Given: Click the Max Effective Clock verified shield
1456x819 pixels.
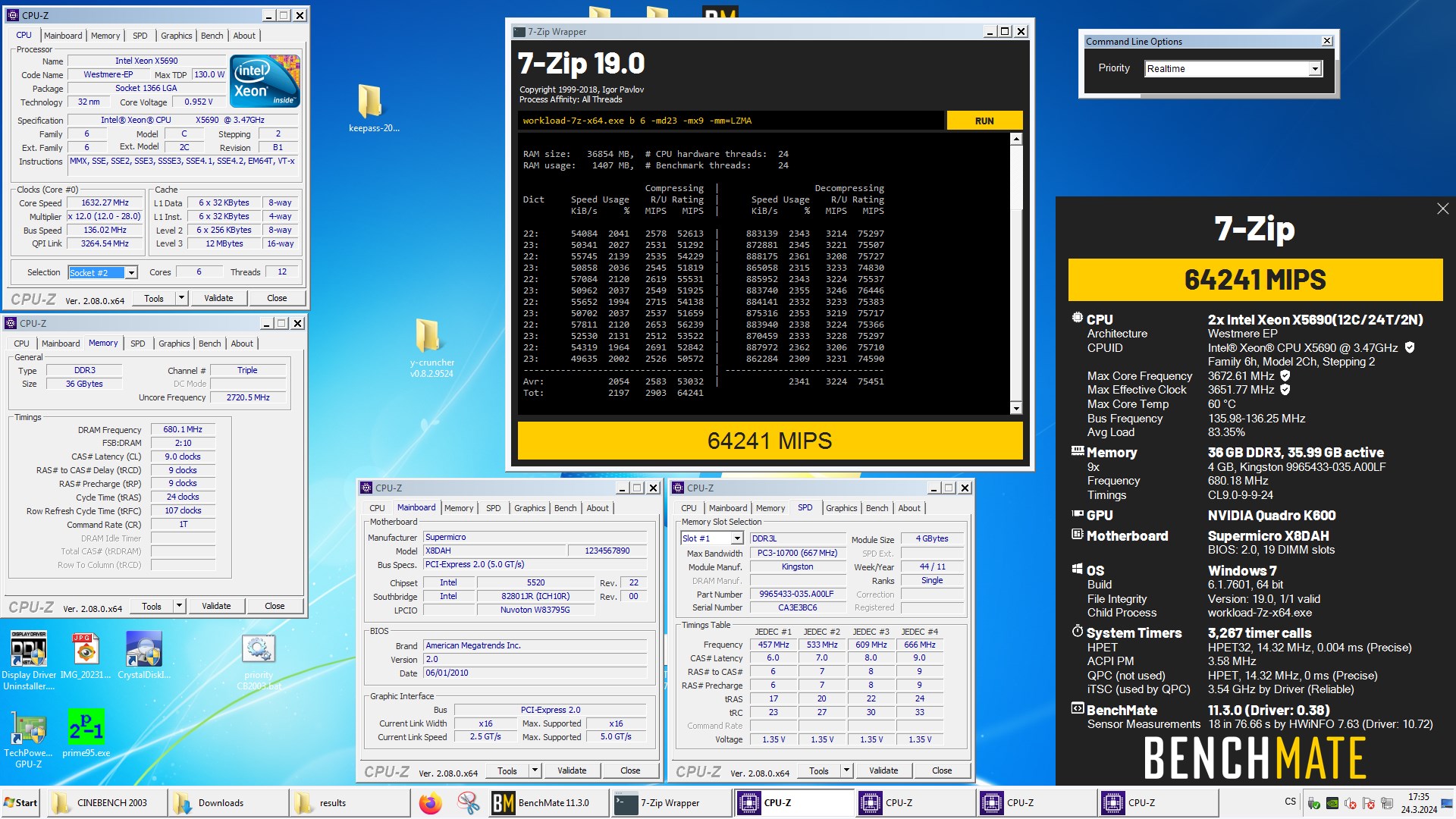Looking at the screenshot, I should (x=1285, y=390).
